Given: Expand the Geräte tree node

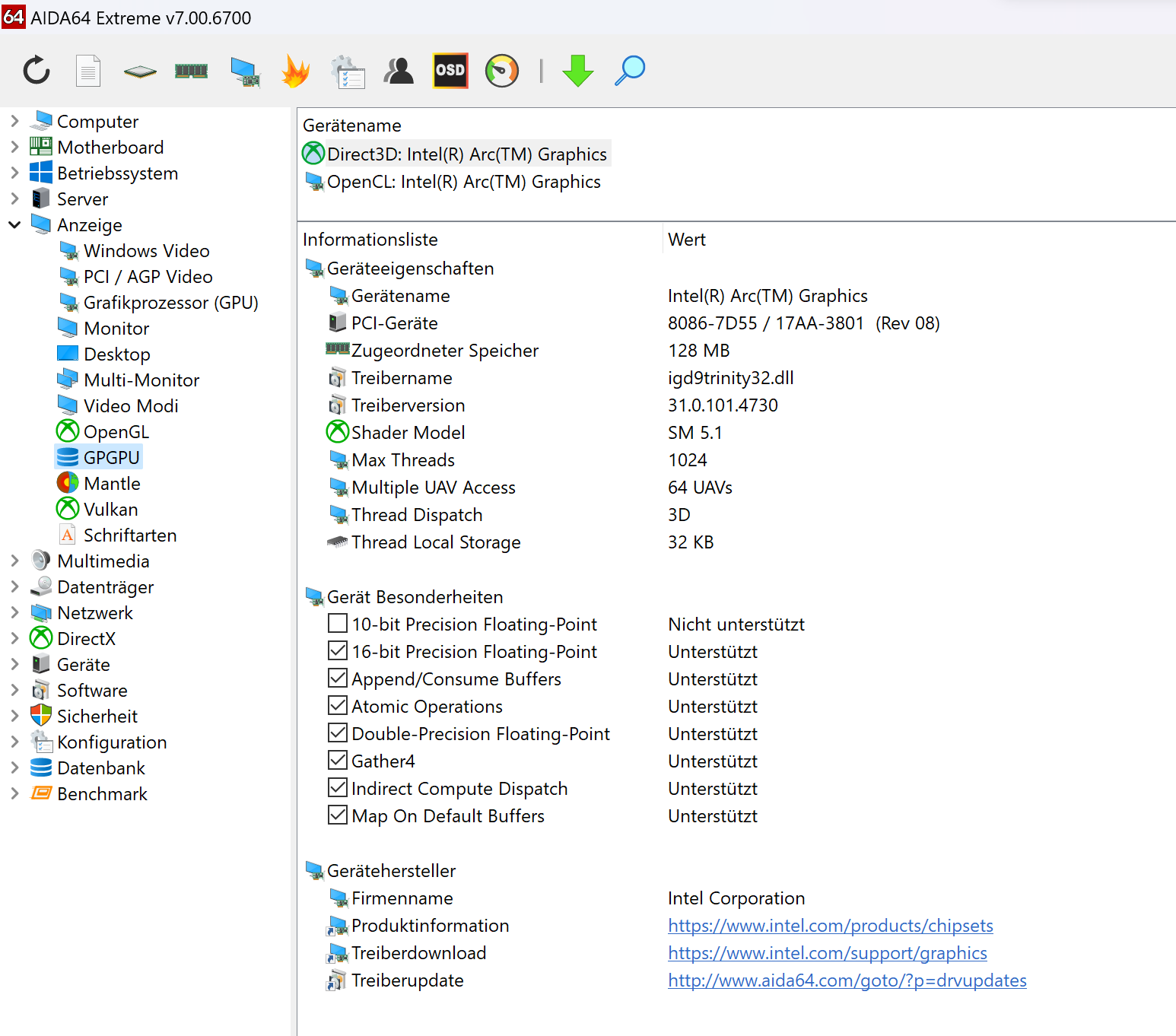Looking at the screenshot, I should click(x=14, y=663).
